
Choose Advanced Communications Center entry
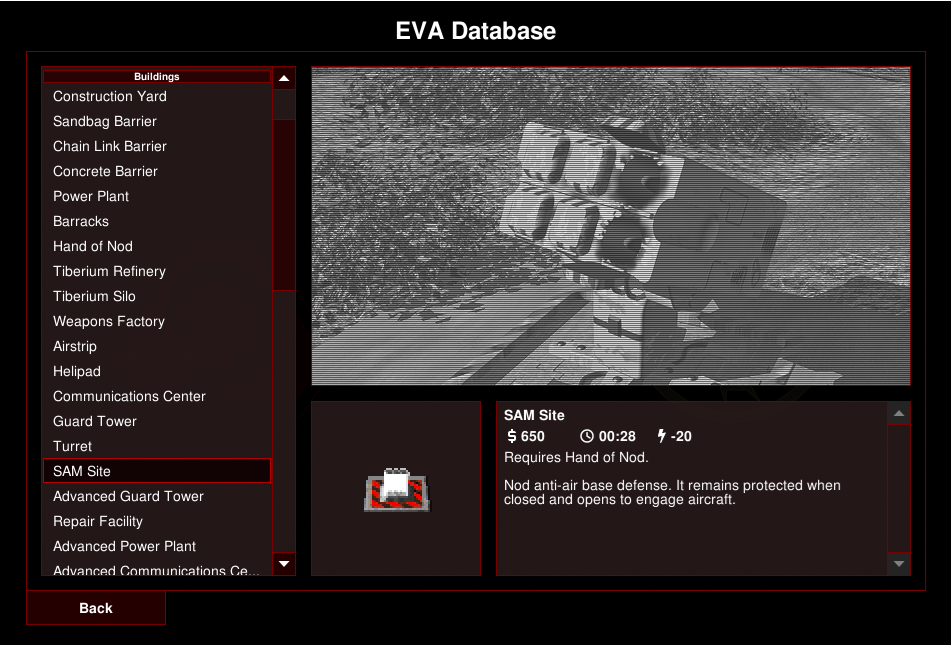click(156, 569)
